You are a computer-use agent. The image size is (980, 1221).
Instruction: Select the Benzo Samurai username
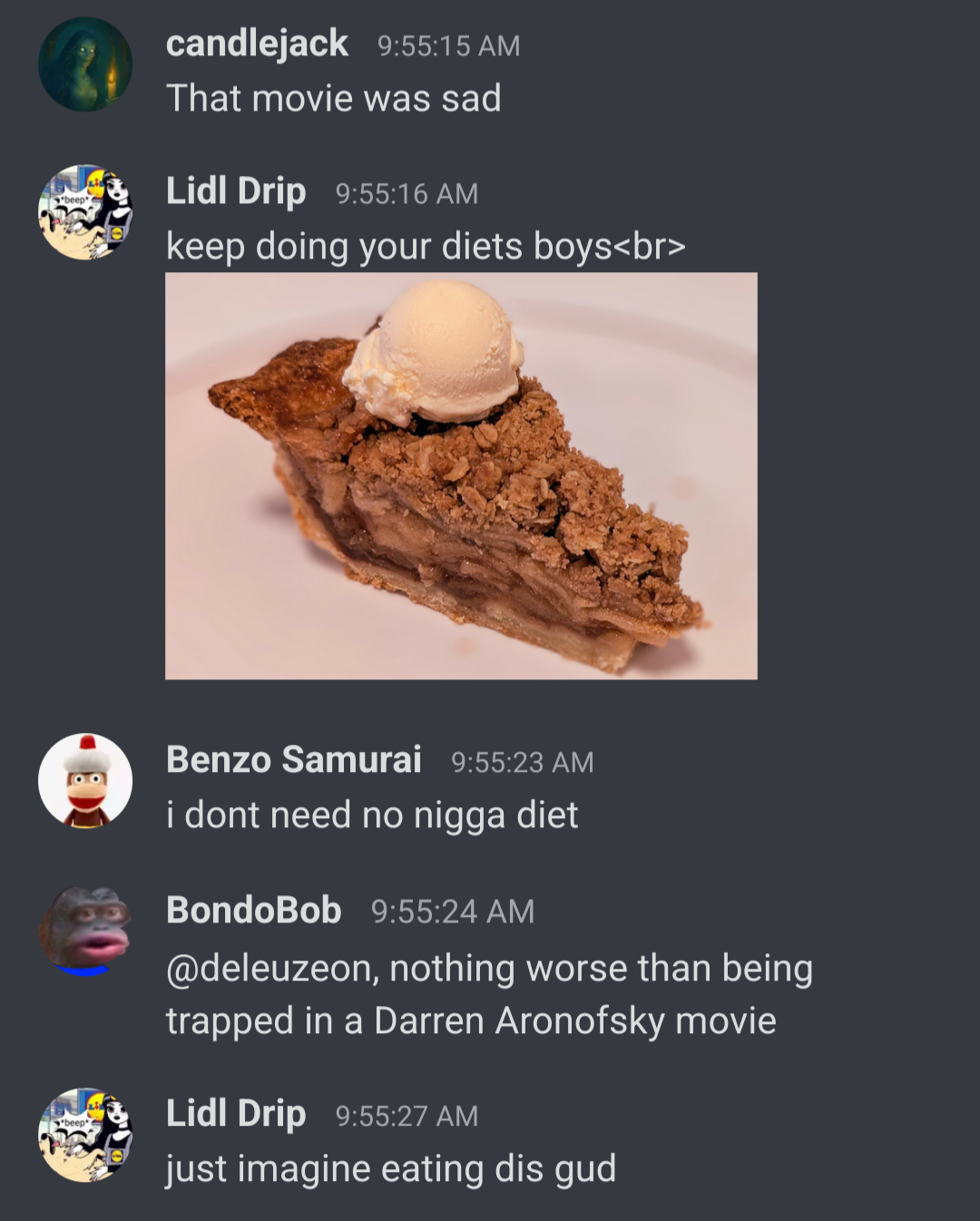[294, 759]
